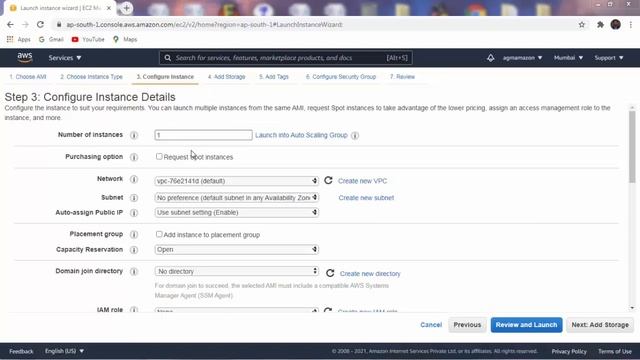Screen dimensions: 640x360
Task: Click info icon next to Purchasing option
Action: tap(134, 157)
